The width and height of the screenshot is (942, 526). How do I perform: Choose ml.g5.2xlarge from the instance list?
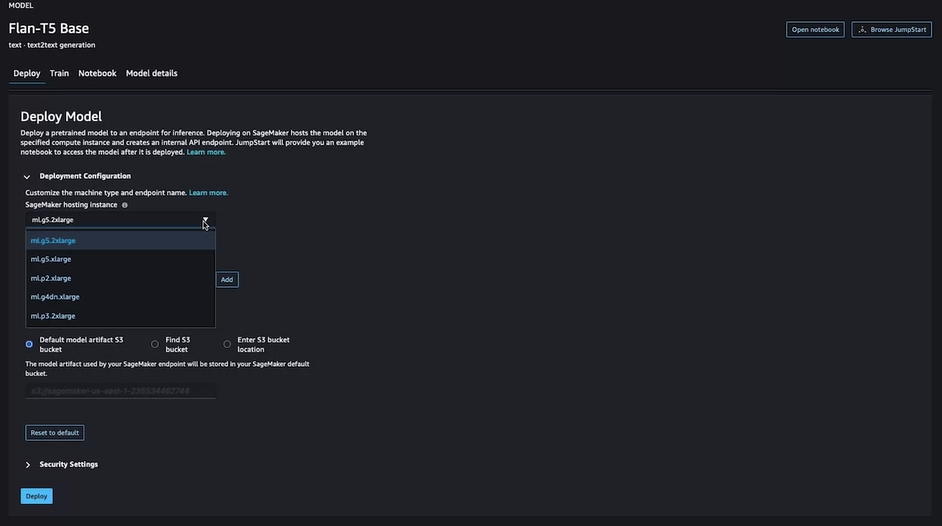click(120, 240)
